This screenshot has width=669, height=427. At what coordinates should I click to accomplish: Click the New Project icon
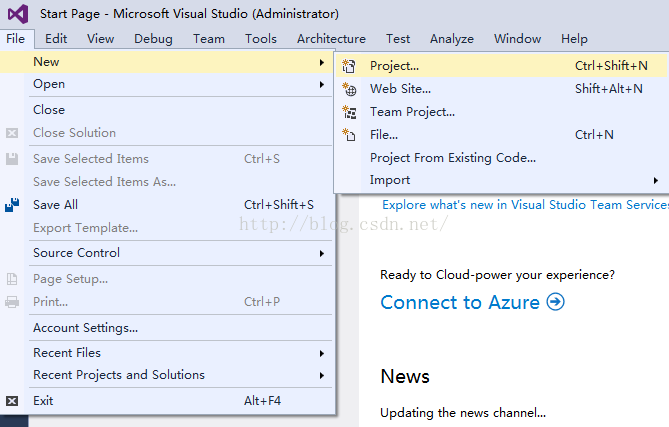349,66
